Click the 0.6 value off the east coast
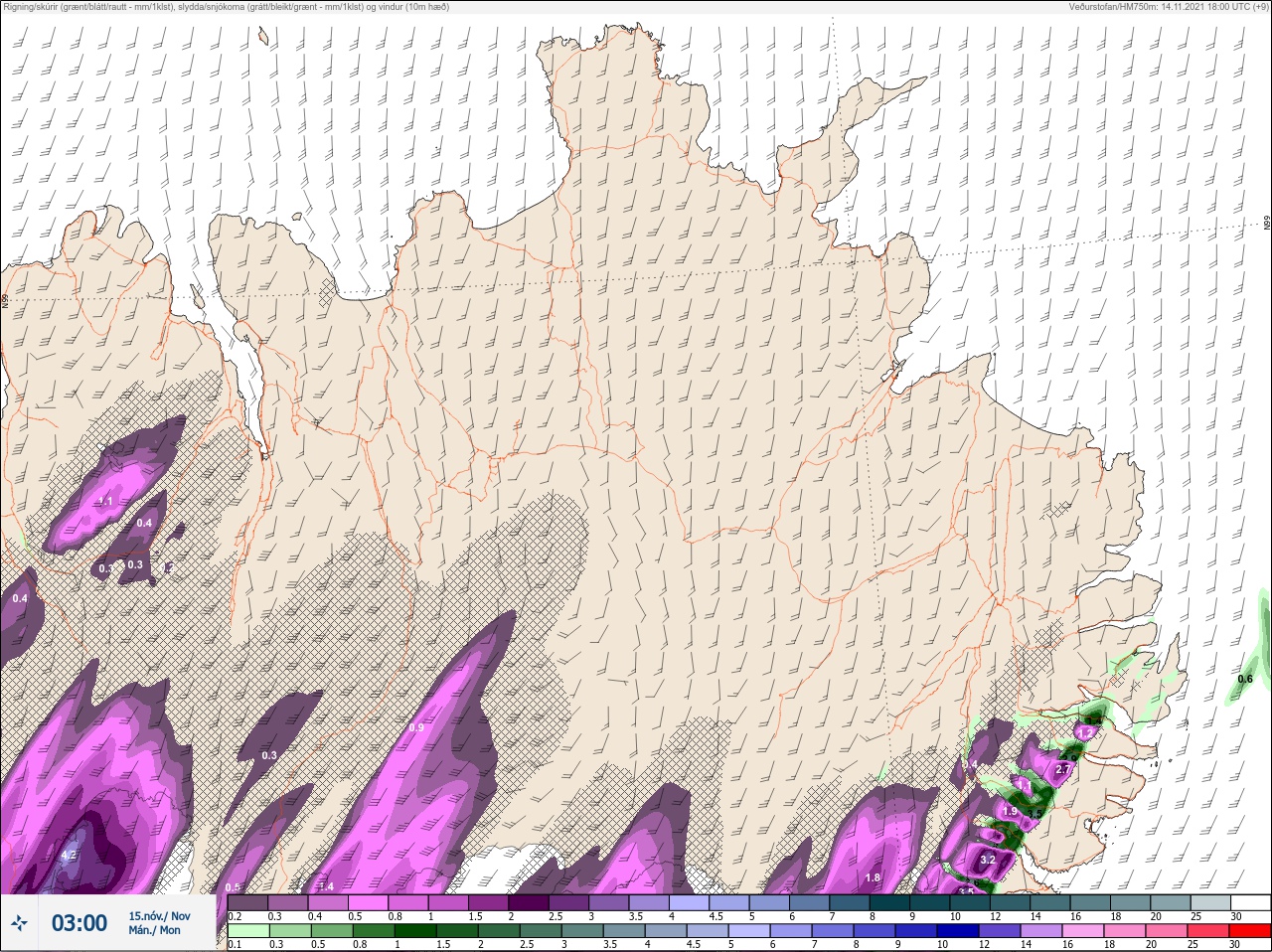This screenshot has height=952, width=1272. pyautogui.click(x=1245, y=679)
